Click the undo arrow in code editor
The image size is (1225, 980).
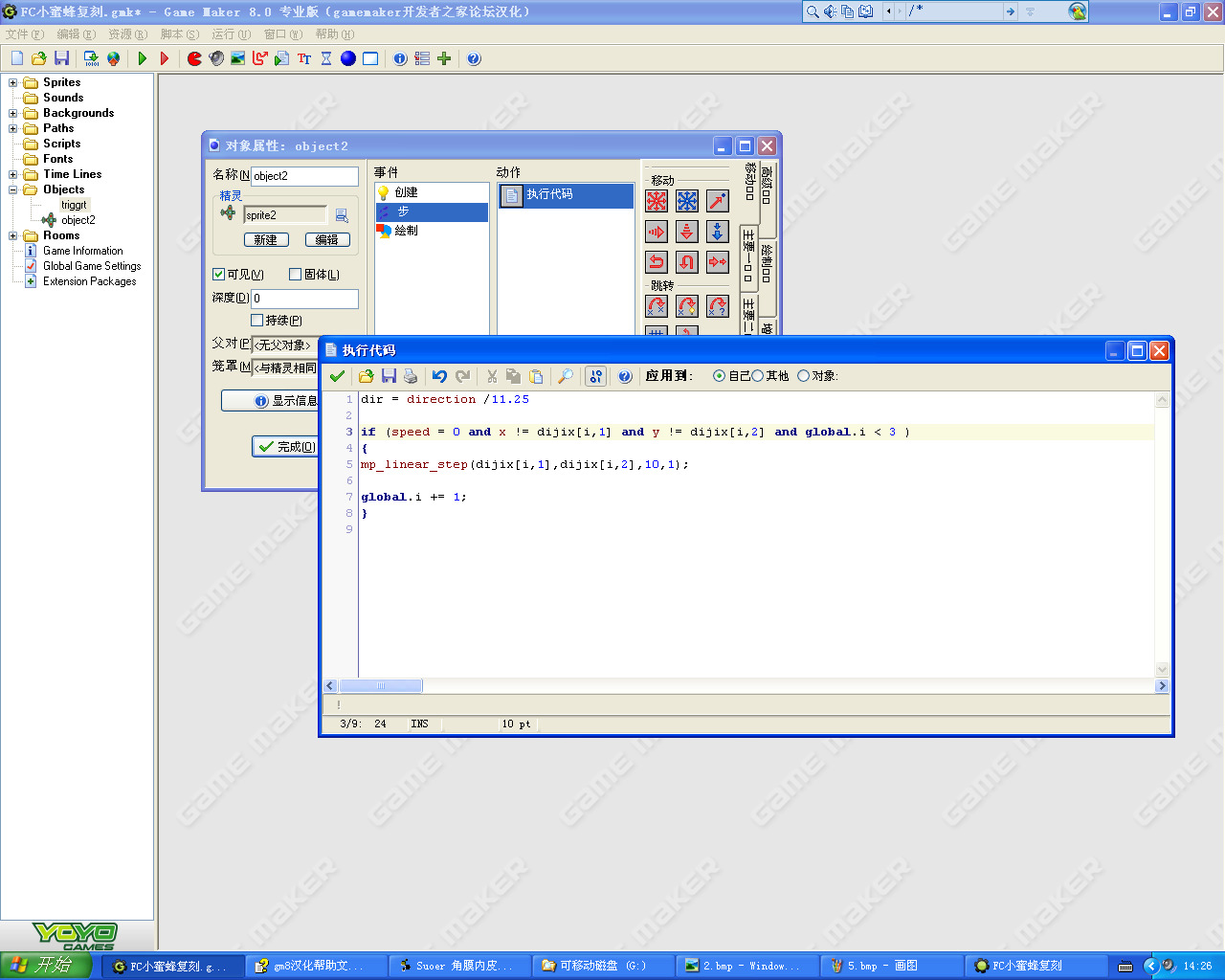click(x=439, y=376)
